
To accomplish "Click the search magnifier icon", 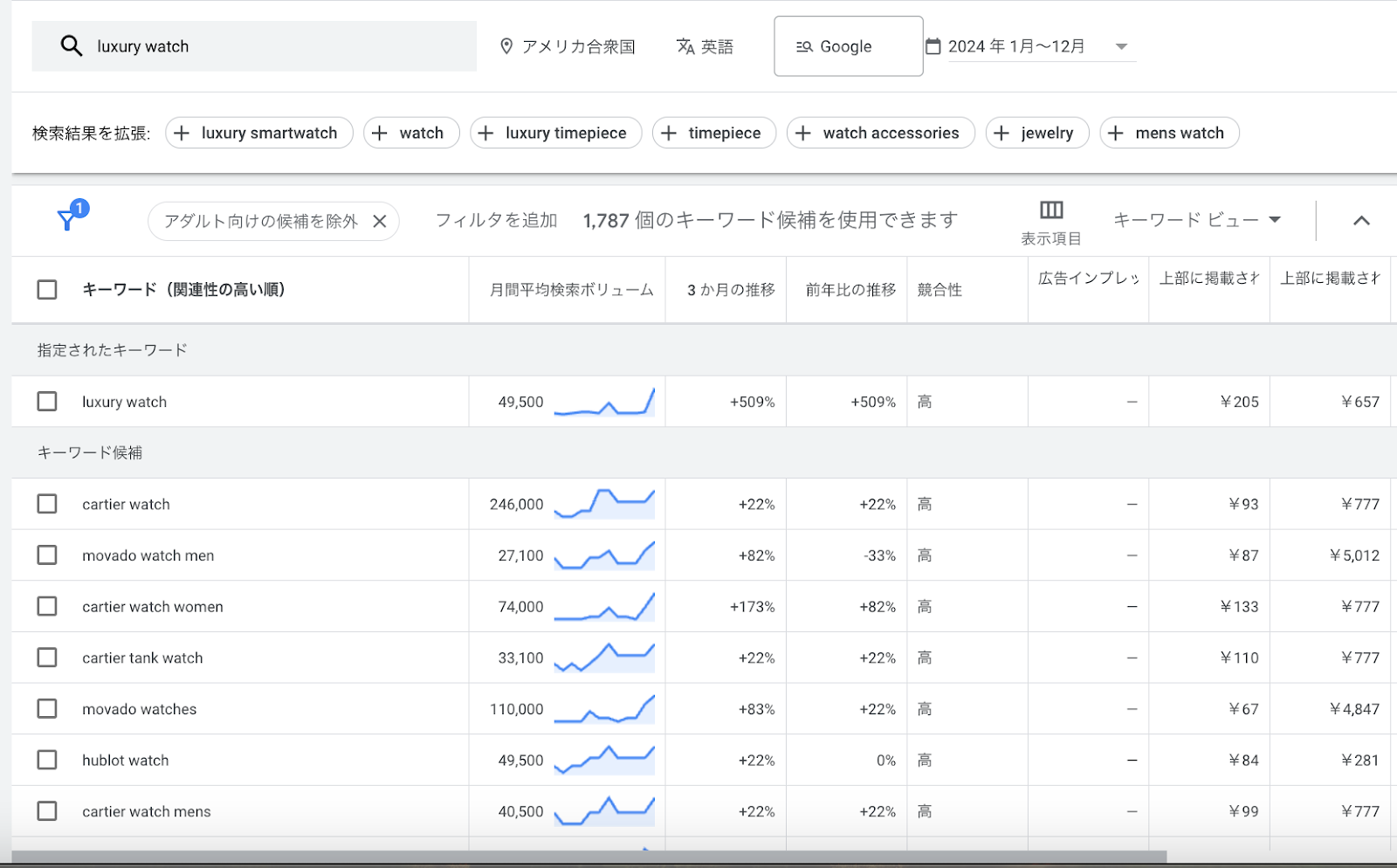I will tap(72, 46).
